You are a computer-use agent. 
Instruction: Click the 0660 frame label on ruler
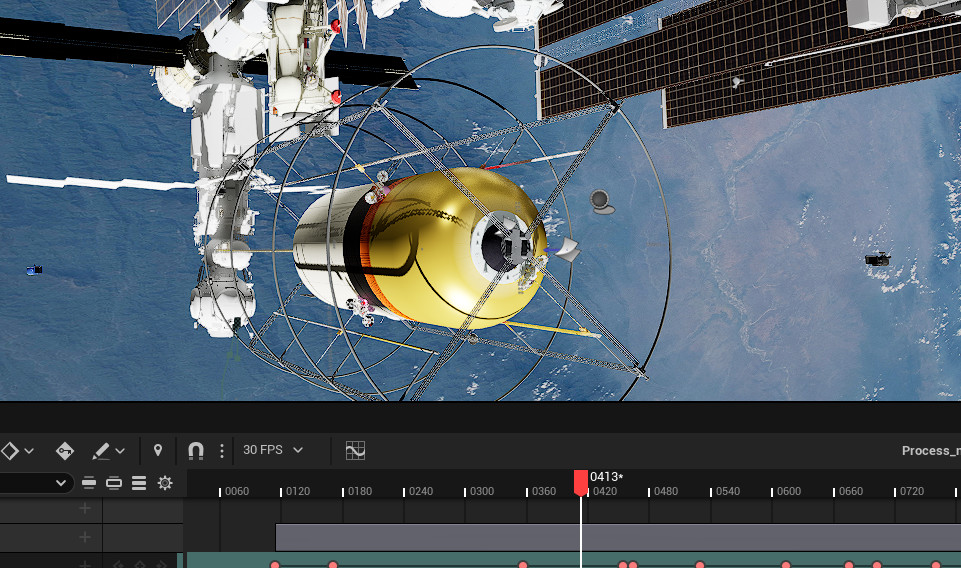[851, 491]
